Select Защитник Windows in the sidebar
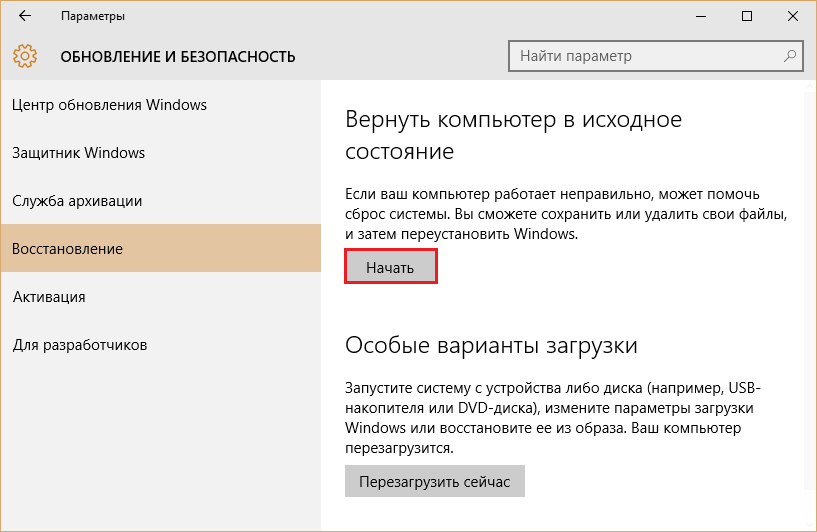 click(79, 153)
